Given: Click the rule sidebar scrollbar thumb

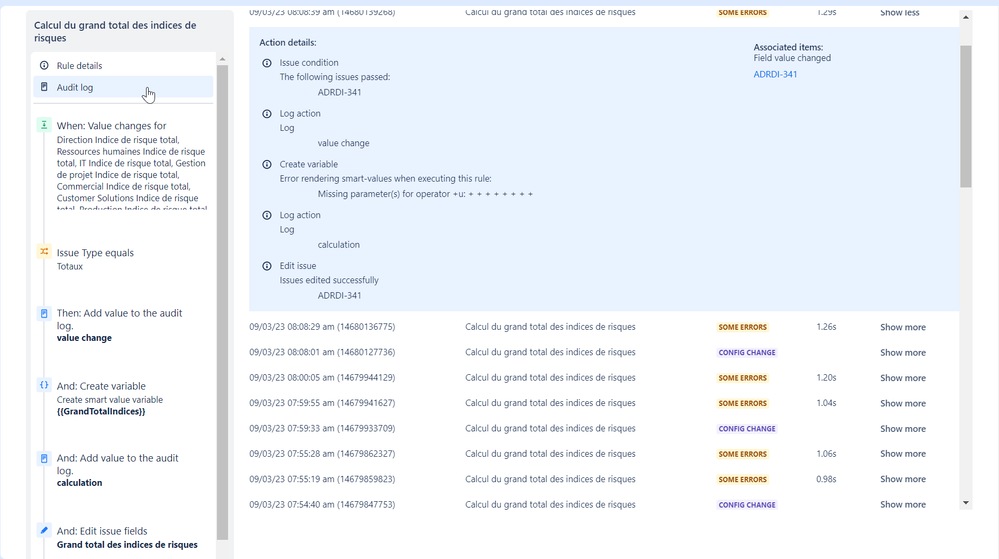Looking at the screenshot, I should (x=222, y=303).
